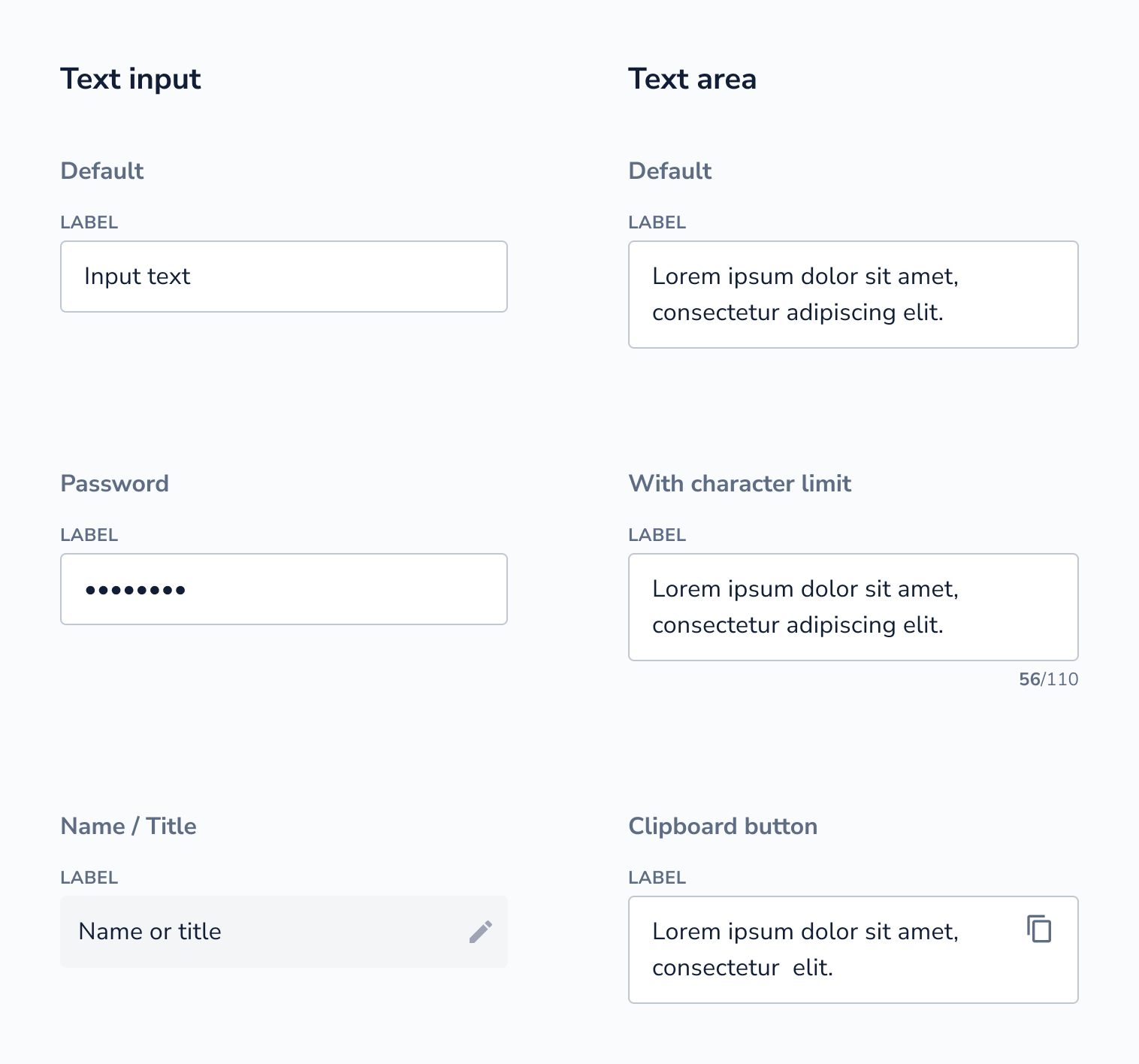Click the 'Default' title under Text area
This screenshot has width=1139, height=1064.
(670, 171)
